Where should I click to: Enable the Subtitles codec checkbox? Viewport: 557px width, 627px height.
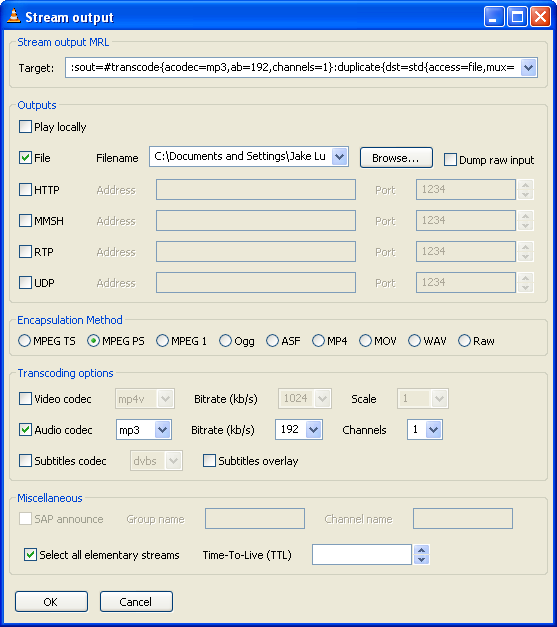click(25, 461)
